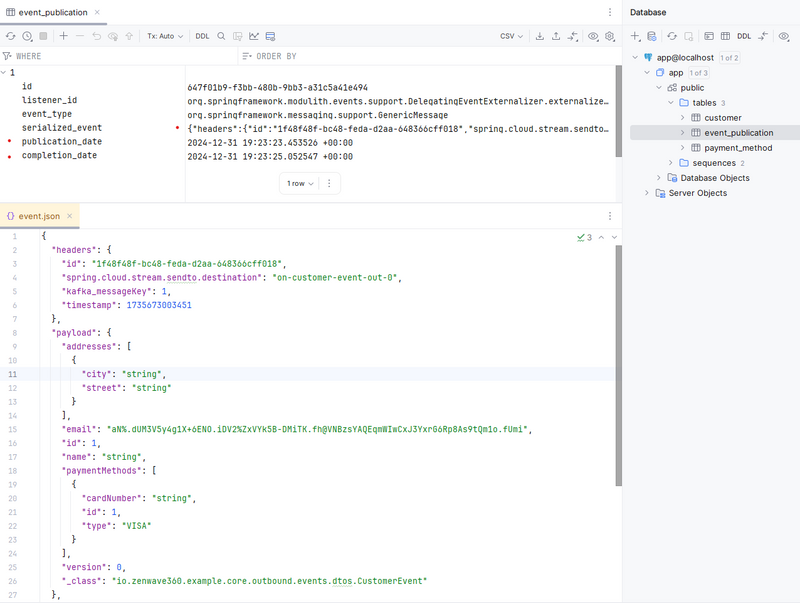
Task: Click the ORDER BY sort icon
Action: tap(247, 56)
